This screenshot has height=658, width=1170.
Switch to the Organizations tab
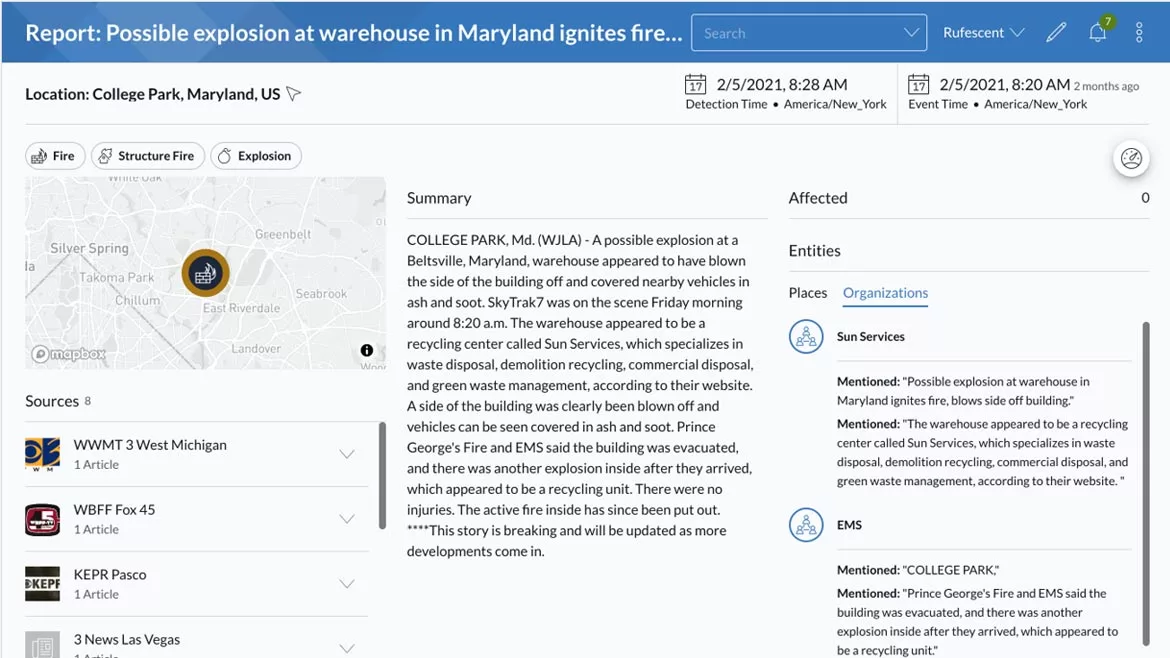885,293
